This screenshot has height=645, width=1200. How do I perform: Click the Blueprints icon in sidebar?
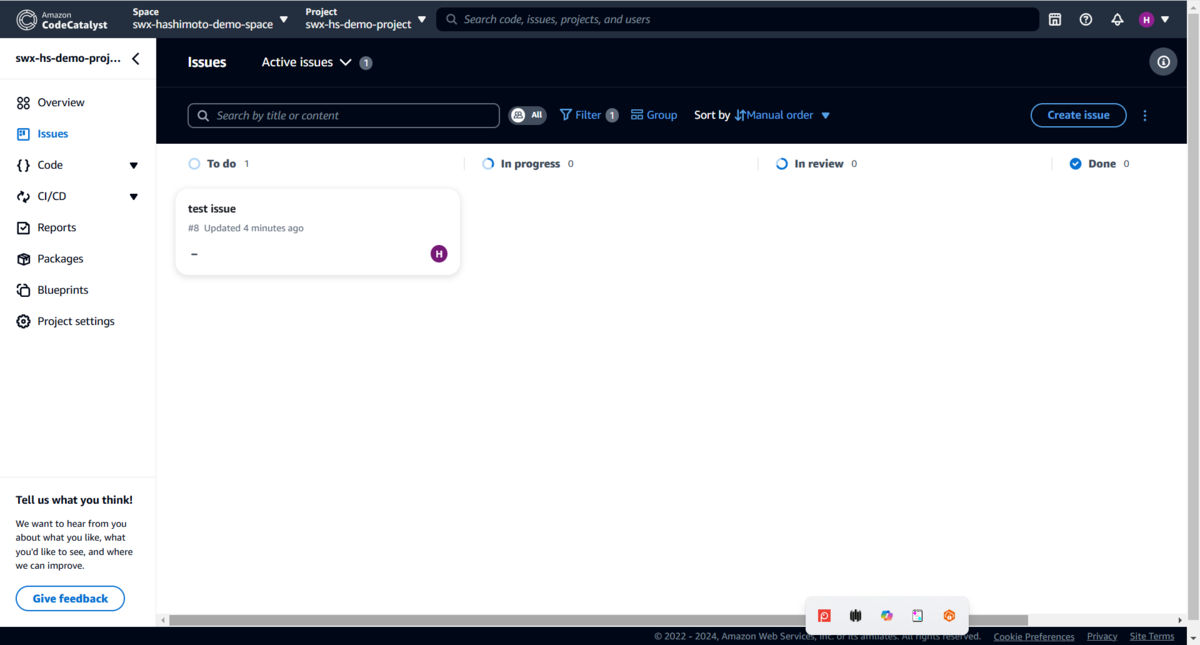point(23,290)
